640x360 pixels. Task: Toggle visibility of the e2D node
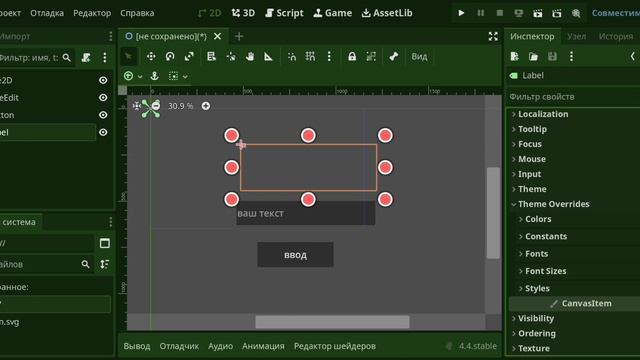pyautogui.click(x=103, y=80)
